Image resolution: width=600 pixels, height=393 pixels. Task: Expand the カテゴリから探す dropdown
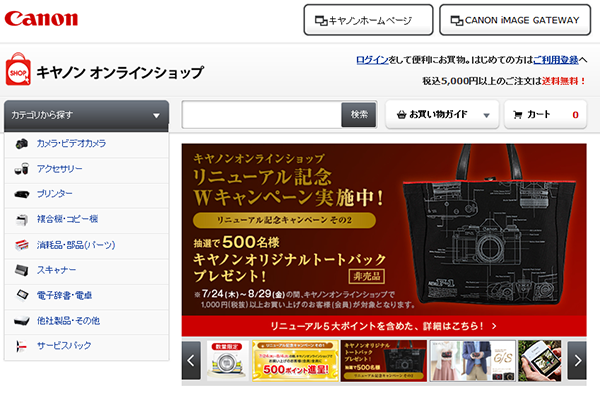tap(86, 115)
